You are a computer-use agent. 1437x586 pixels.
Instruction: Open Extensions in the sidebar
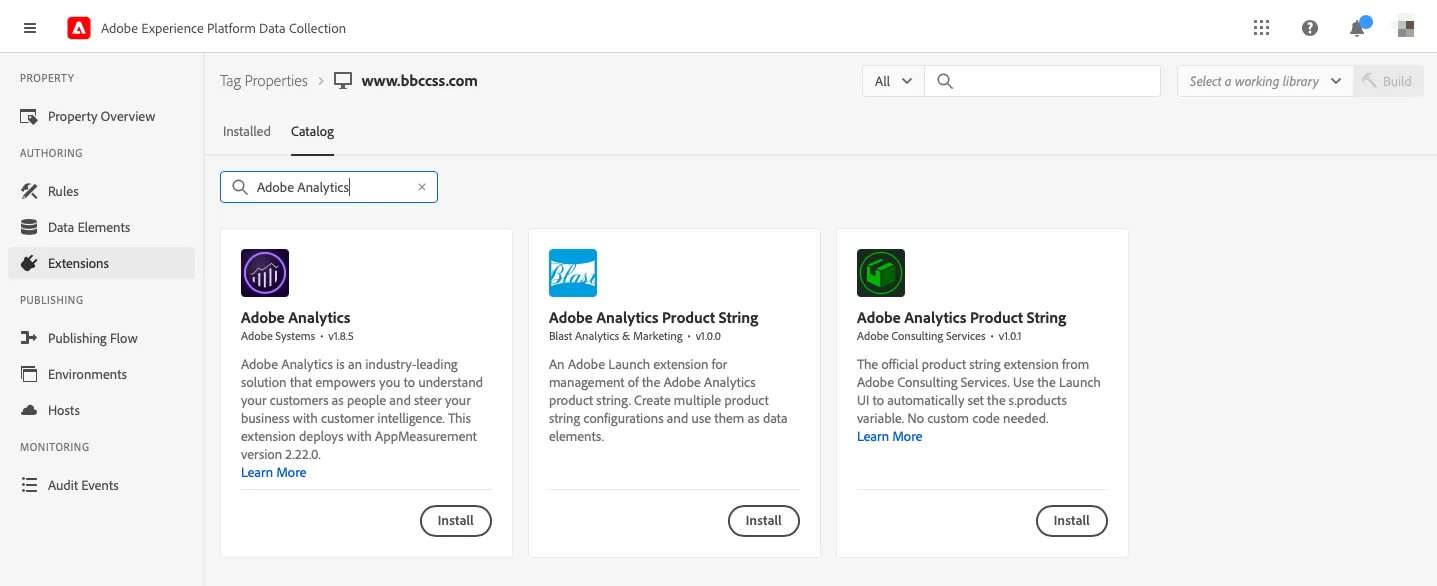(101, 263)
